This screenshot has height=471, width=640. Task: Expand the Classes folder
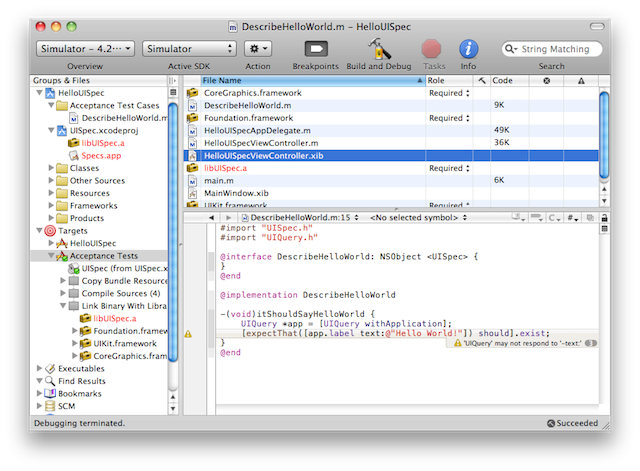(x=51, y=168)
